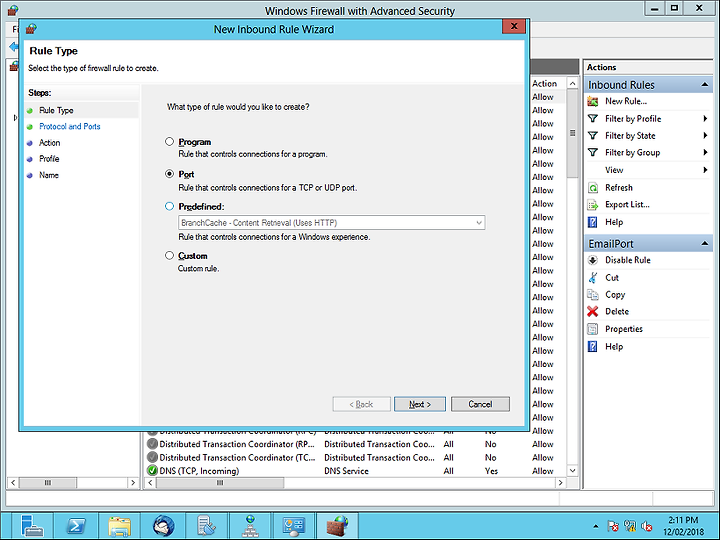The image size is (720, 540).
Task: Click Disable Rule icon for EmailPort
Action: (x=593, y=260)
